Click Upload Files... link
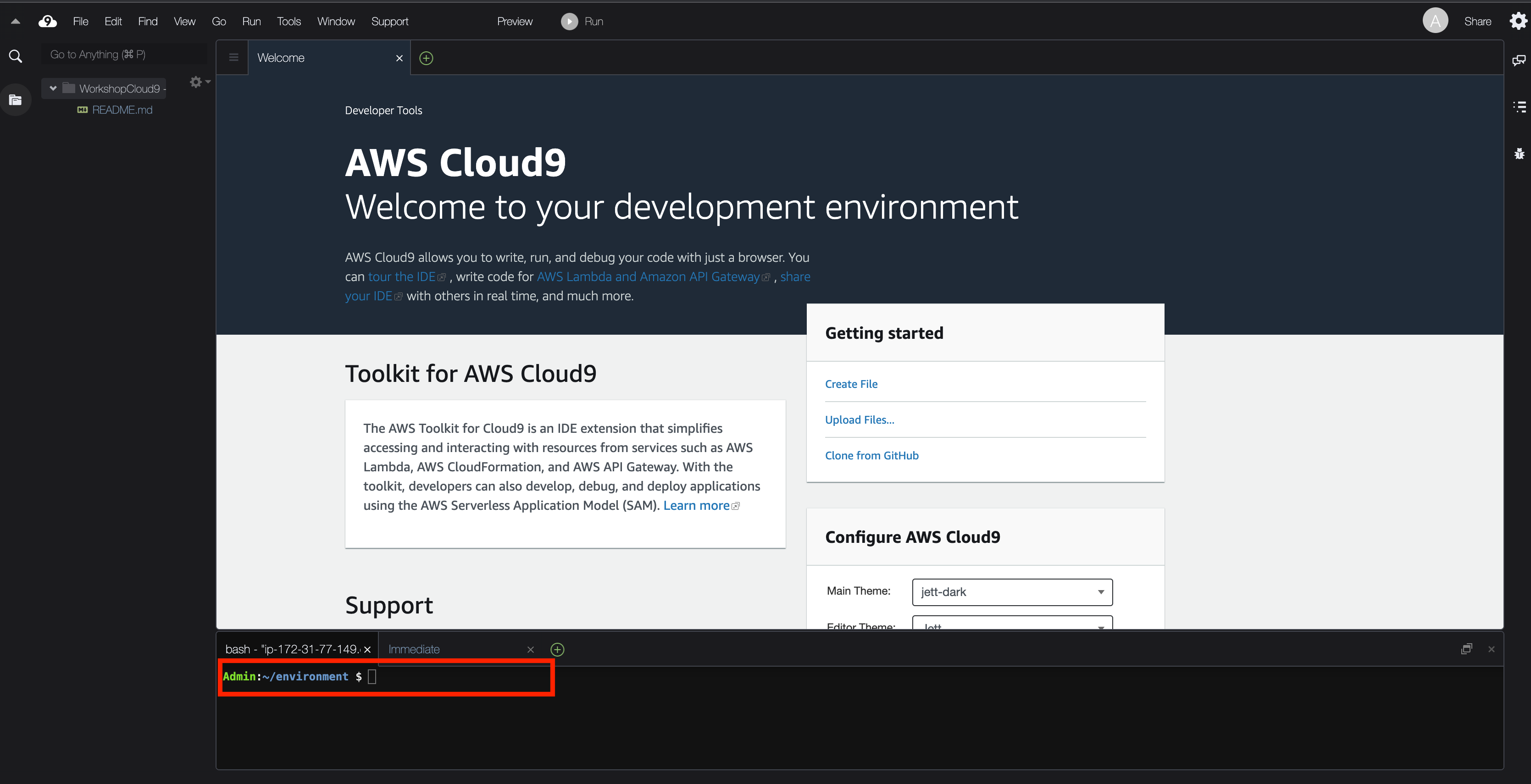Screen dimensions: 1531x784 click(860, 420)
